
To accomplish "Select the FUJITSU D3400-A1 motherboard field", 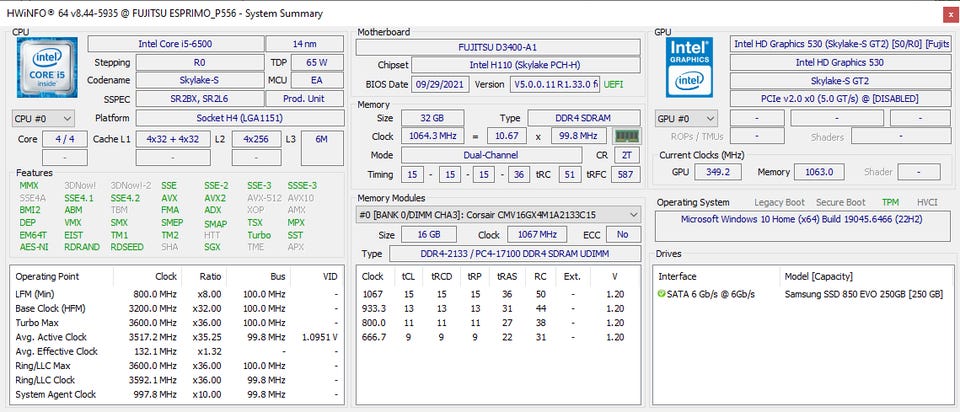I will click(x=498, y=47).
